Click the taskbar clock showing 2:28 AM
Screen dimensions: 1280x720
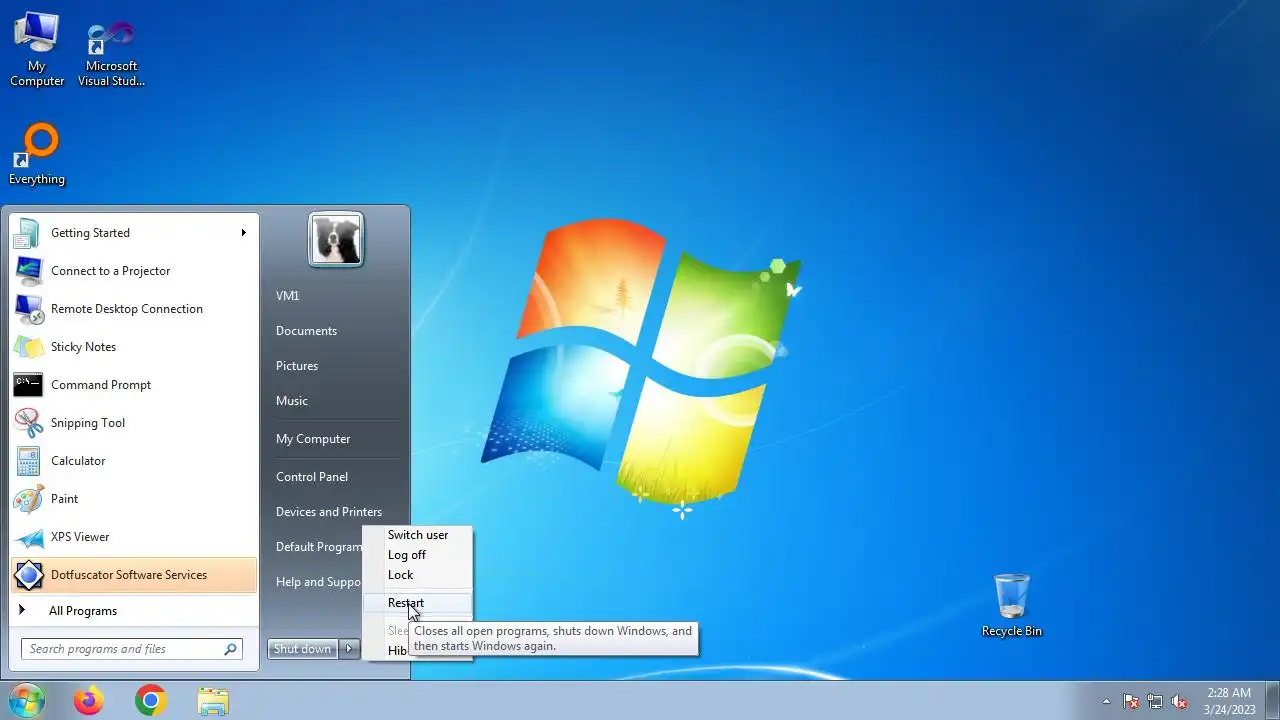pos(1229,701)
